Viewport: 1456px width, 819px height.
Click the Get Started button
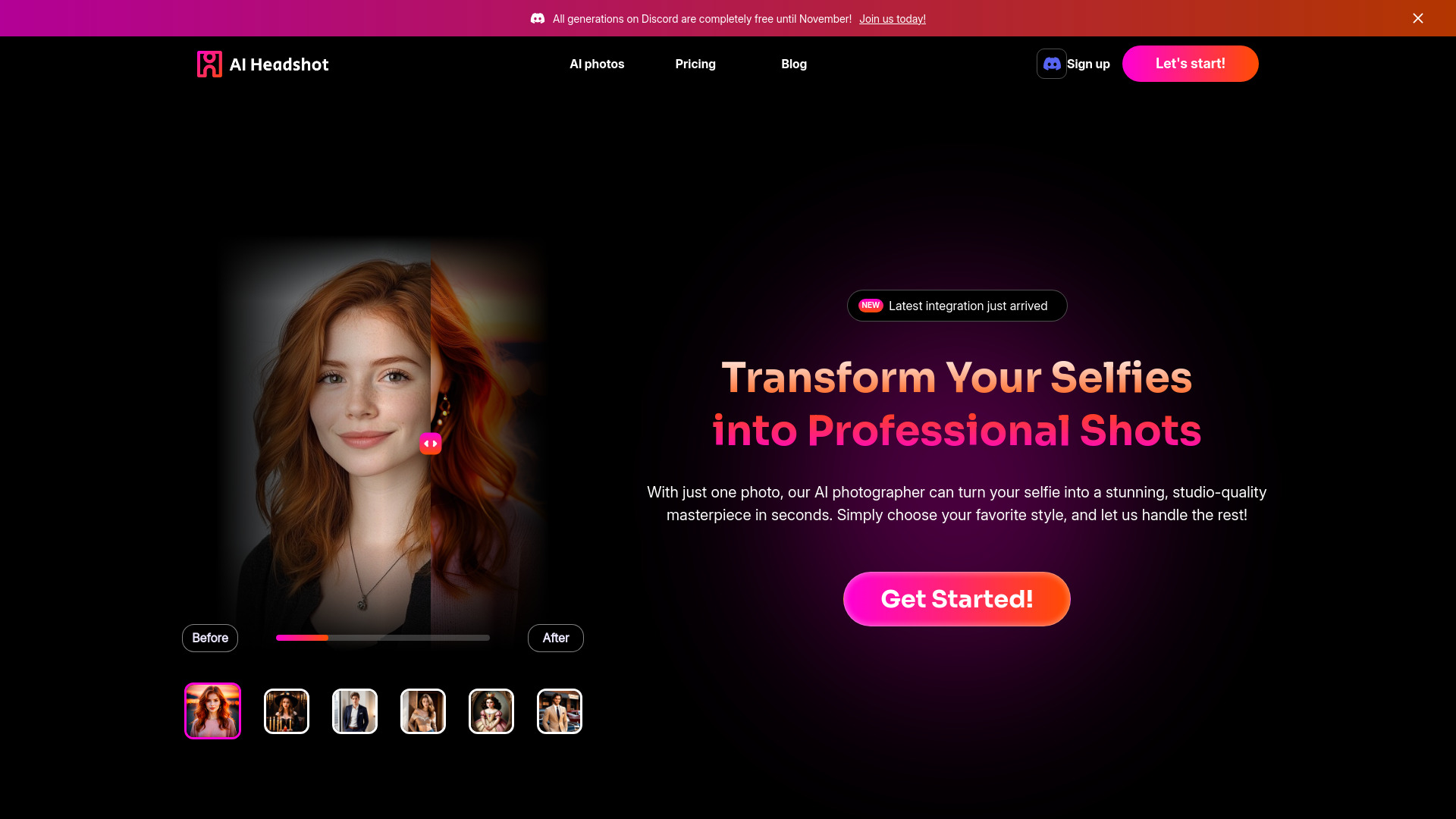tap(956, 598)
